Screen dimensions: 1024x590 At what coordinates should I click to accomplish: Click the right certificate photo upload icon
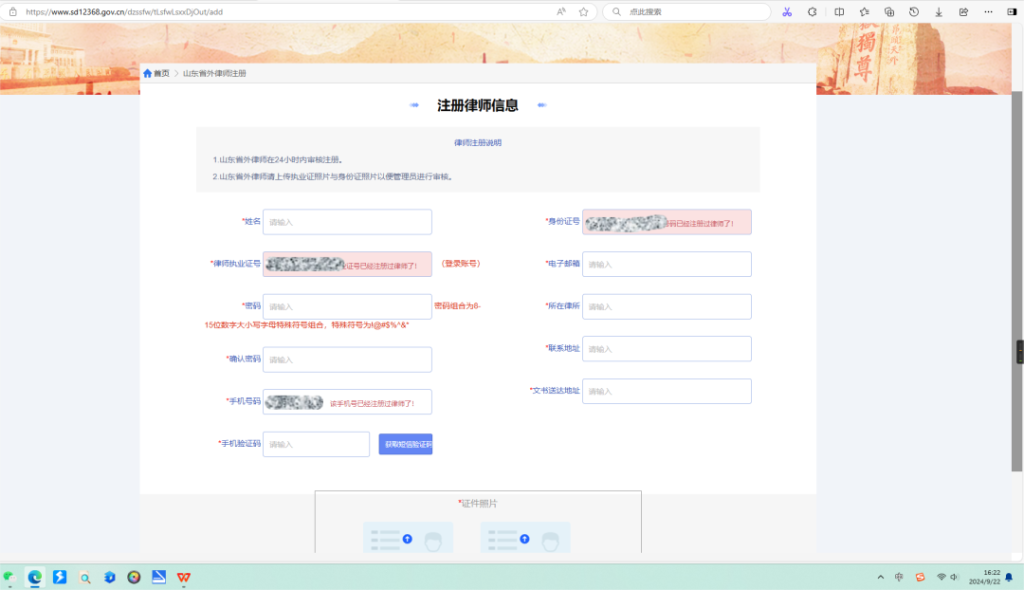525,538
